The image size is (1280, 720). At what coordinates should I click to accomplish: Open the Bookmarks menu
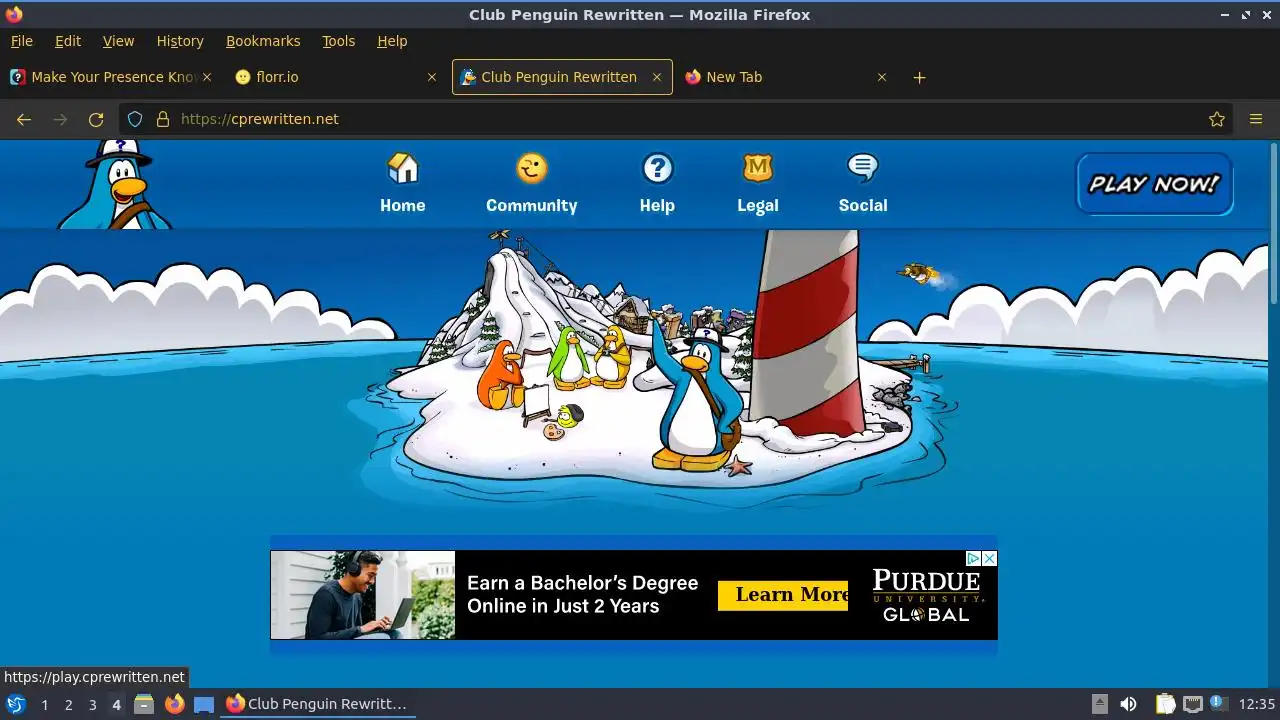click(263, 41)
